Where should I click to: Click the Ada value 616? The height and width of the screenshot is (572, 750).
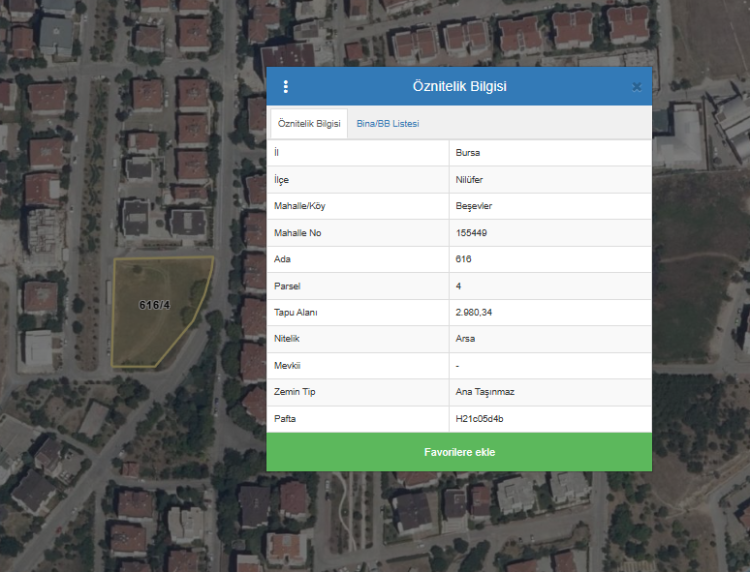[x=463, y=259]
